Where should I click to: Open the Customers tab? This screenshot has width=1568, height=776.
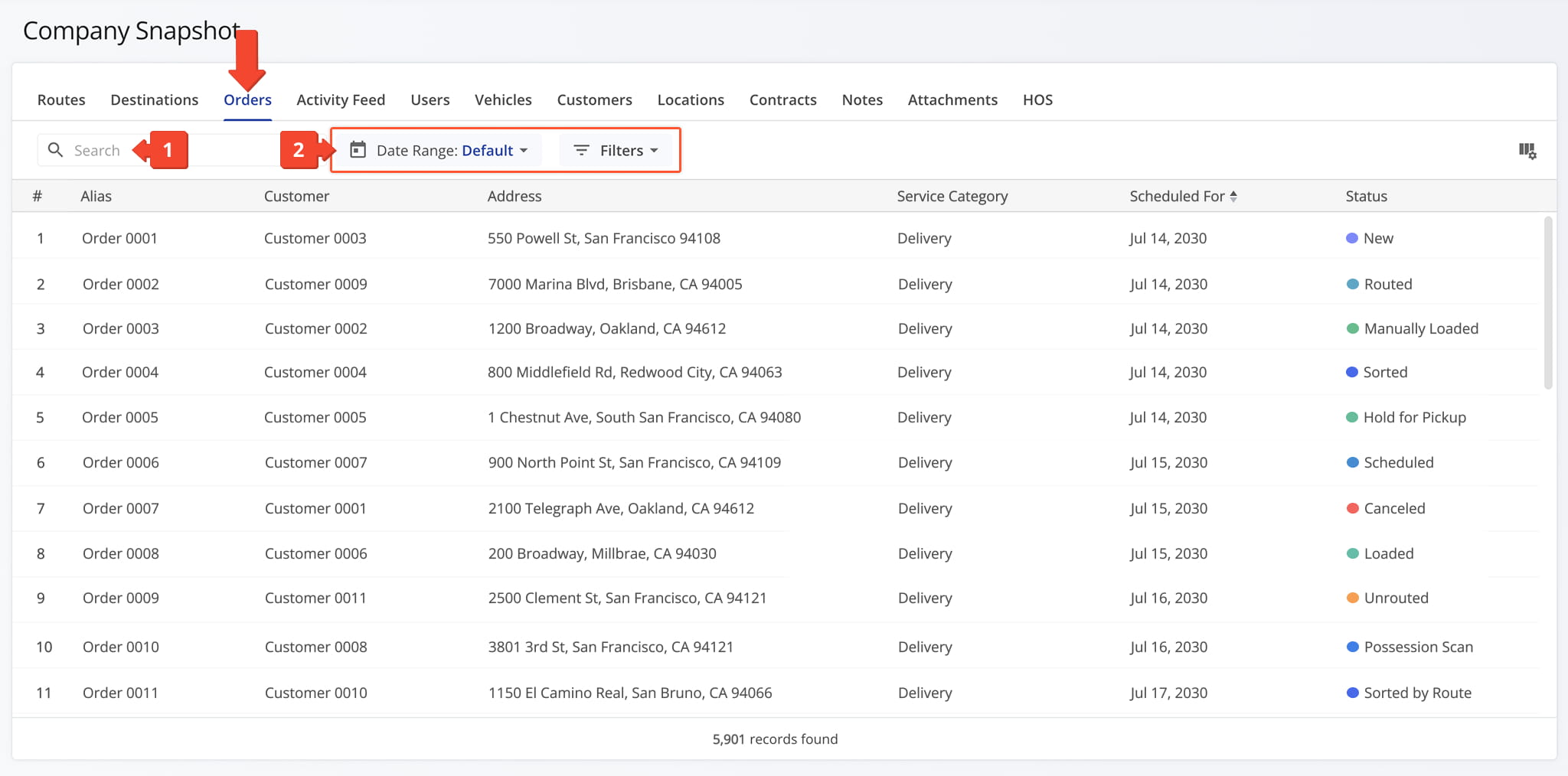595,99
